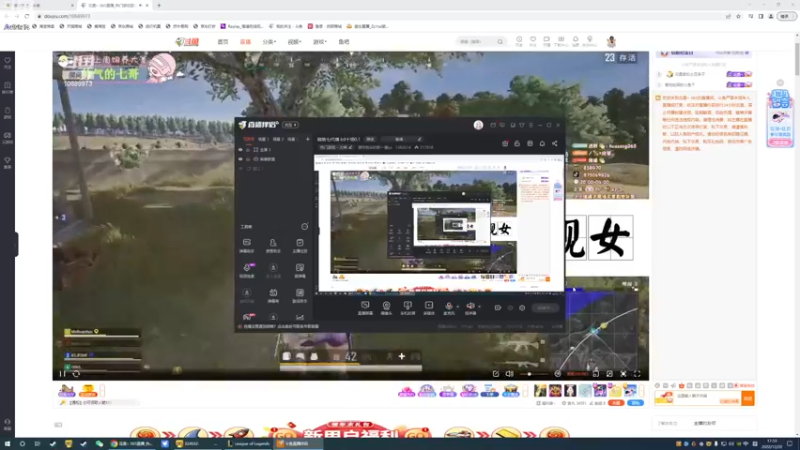Switch to the 场景2 scene tab
This screenshot has width=800, height=450.
[x=277, y=139]
